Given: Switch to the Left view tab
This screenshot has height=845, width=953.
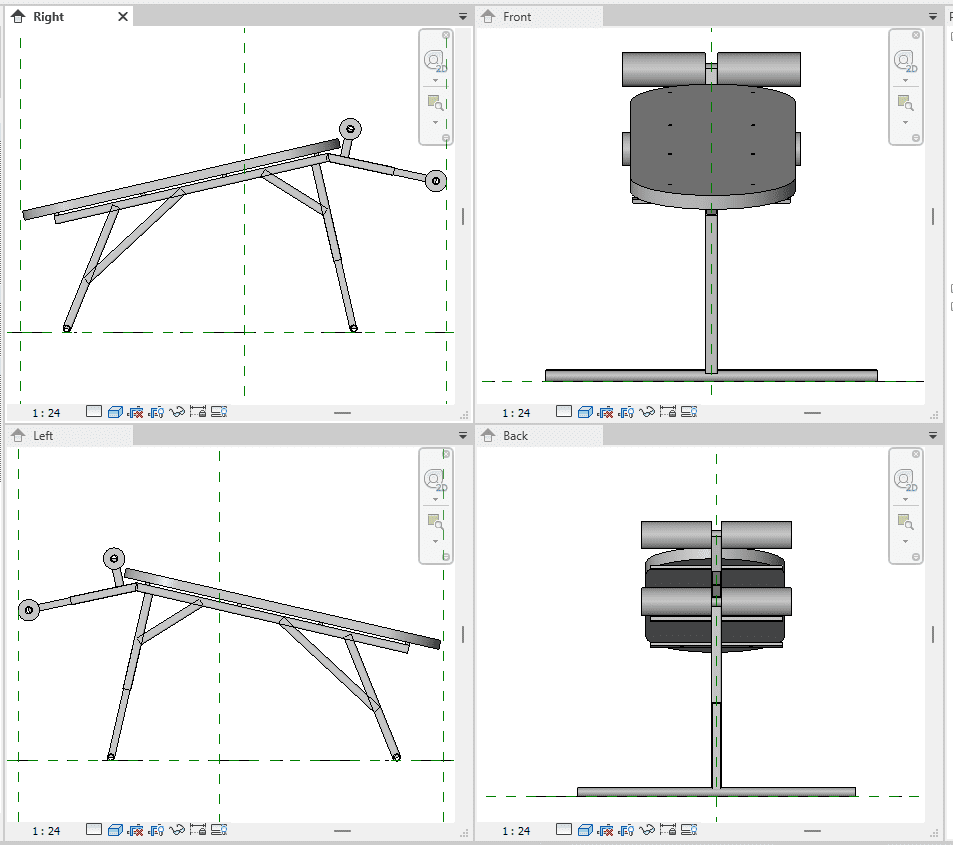Looking at the screenshot, I should [43, 436].
